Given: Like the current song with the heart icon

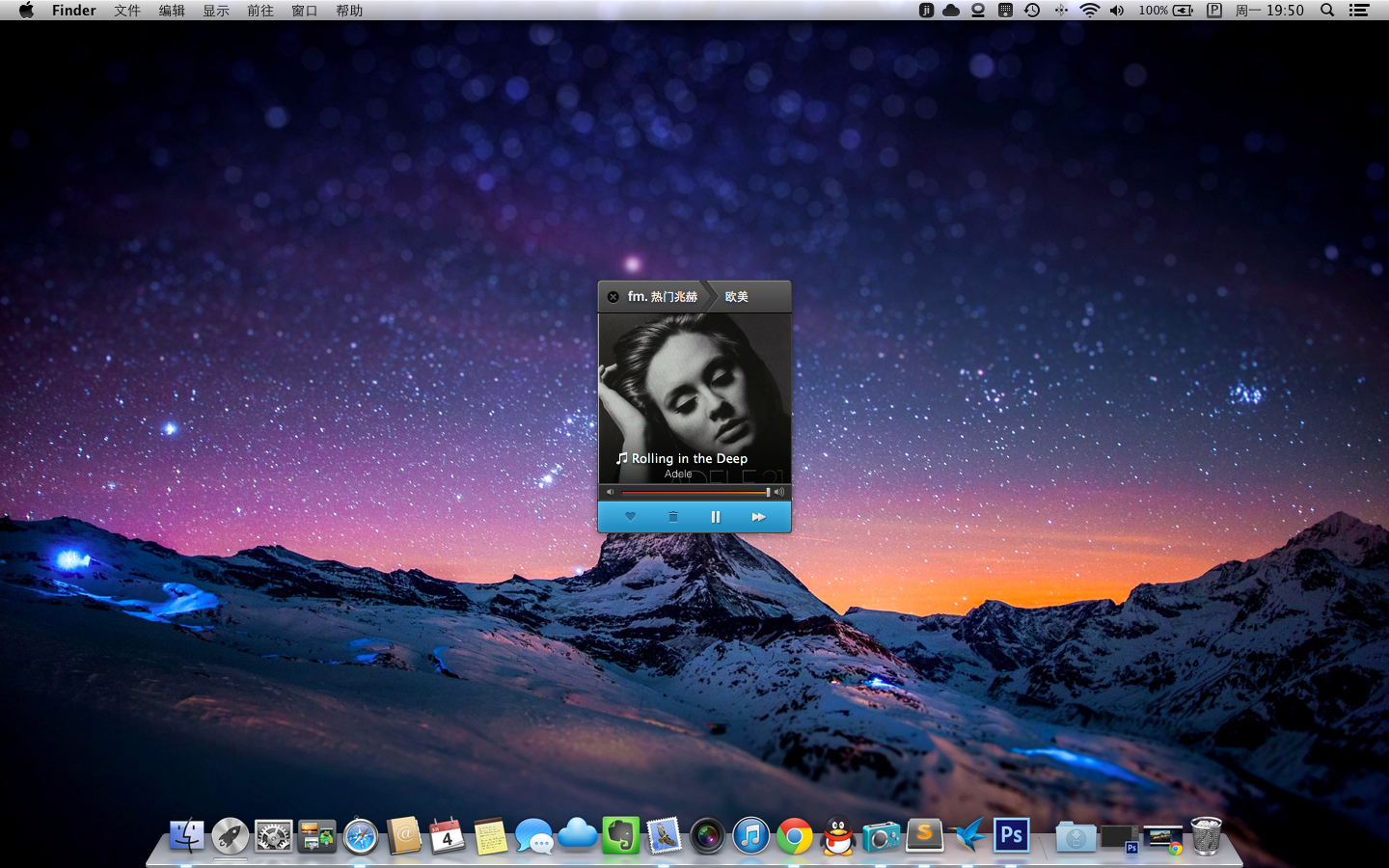Looking at the screenshot, I should coord(630,517).
